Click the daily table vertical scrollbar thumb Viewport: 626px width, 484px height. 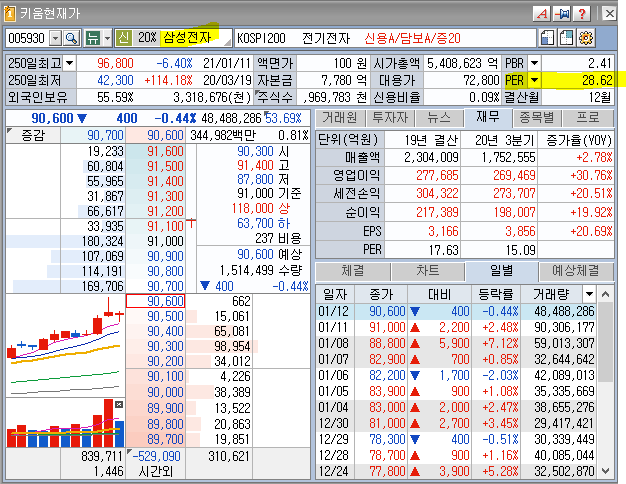point(605,343)
